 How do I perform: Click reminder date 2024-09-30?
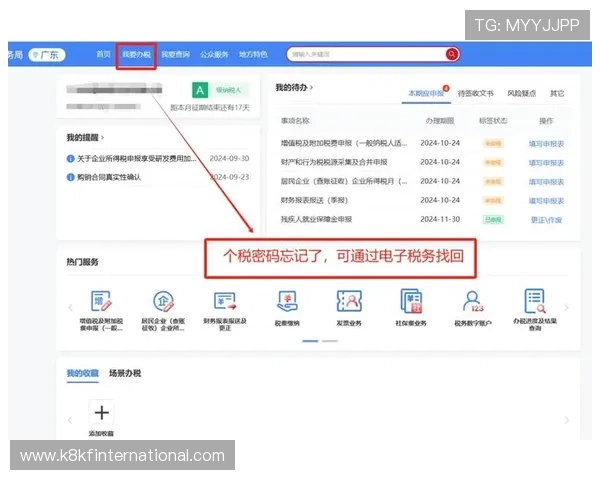[x=229, y=158]
